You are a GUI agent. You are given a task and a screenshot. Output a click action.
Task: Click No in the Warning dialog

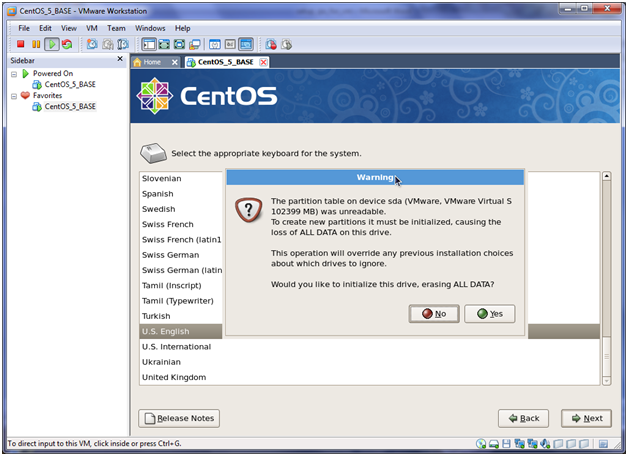[434, 313]
